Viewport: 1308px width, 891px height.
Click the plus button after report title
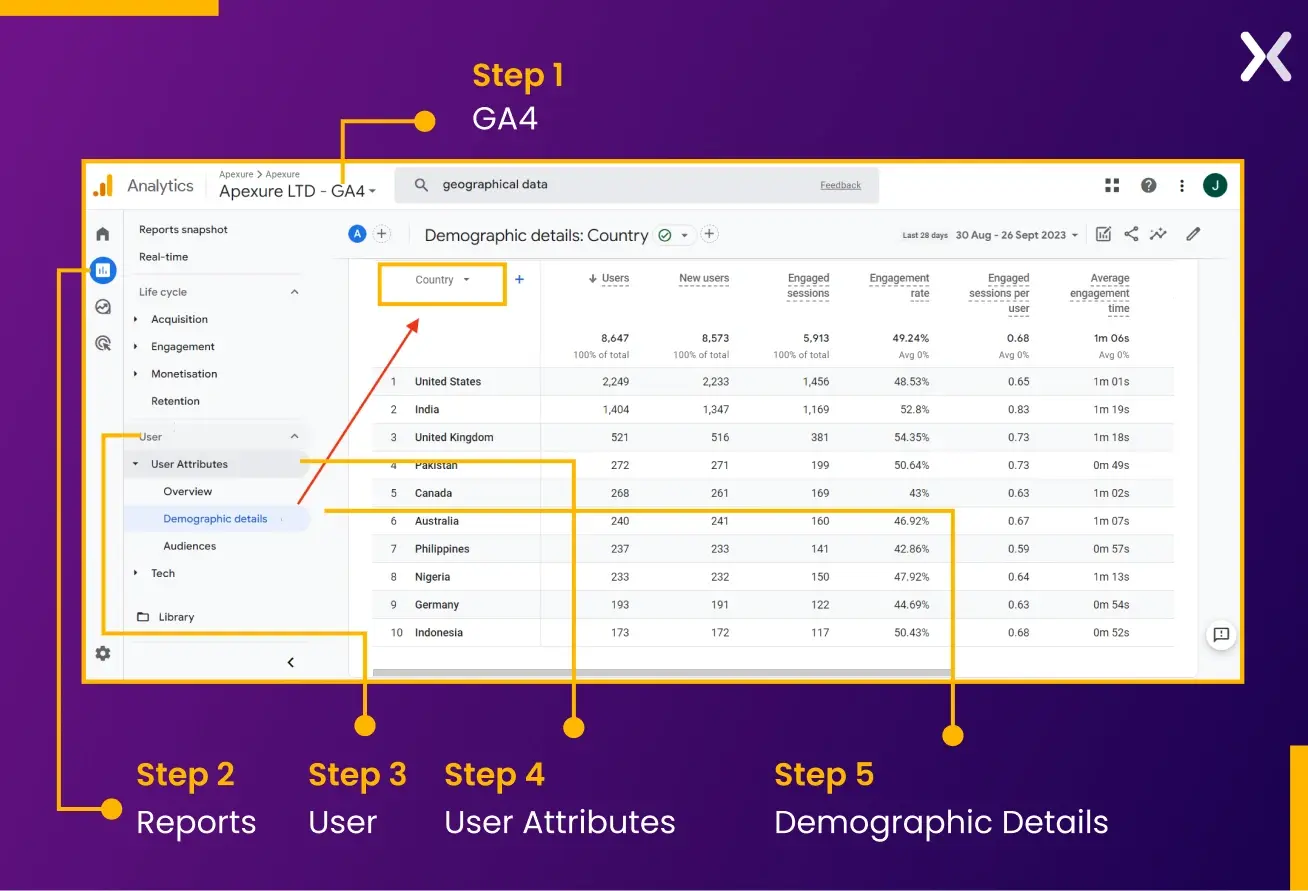pyautogui.click(x=709, y=234)
